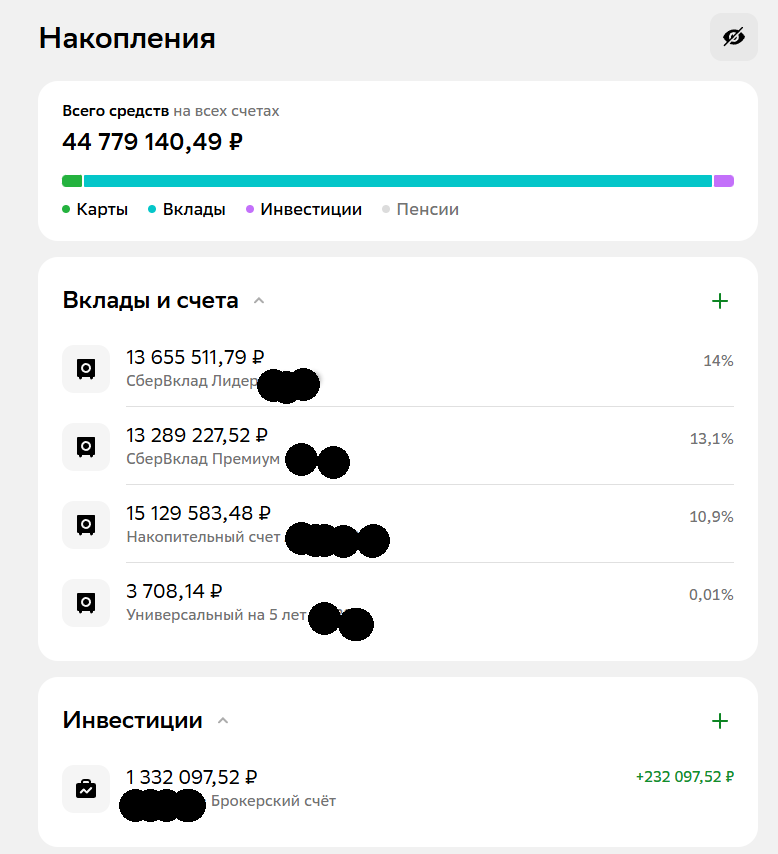Image resolution: width=778 pixels, height=854 pixels.
Task: Select the Инвестиции legend item
Action: 304,210
